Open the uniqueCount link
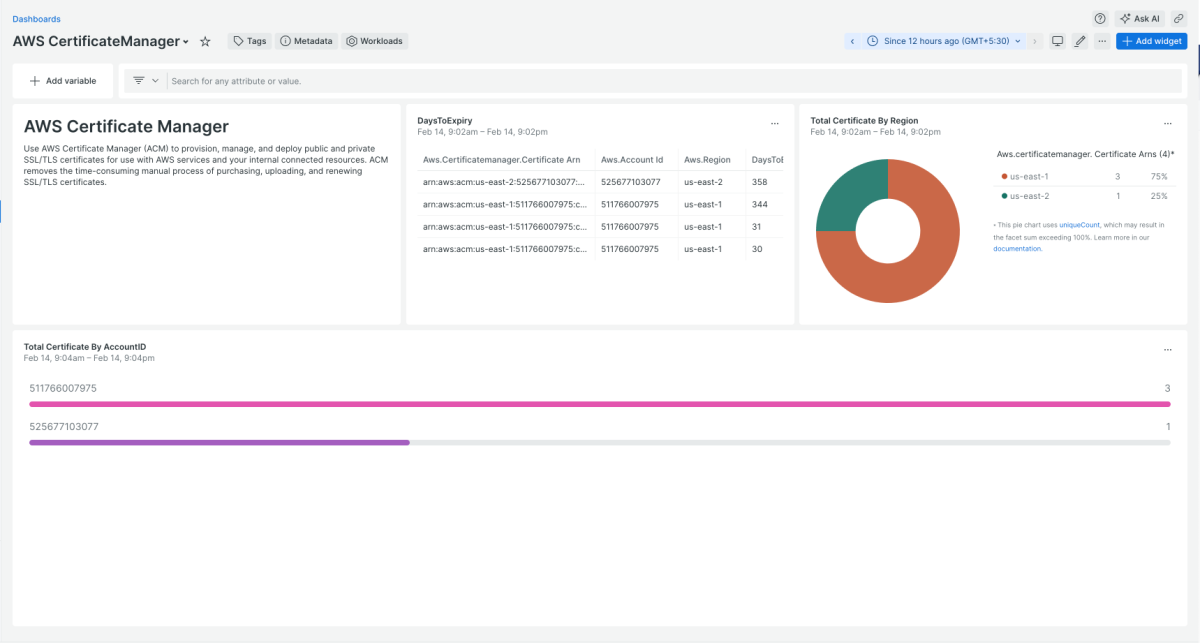 point(1079,226)
